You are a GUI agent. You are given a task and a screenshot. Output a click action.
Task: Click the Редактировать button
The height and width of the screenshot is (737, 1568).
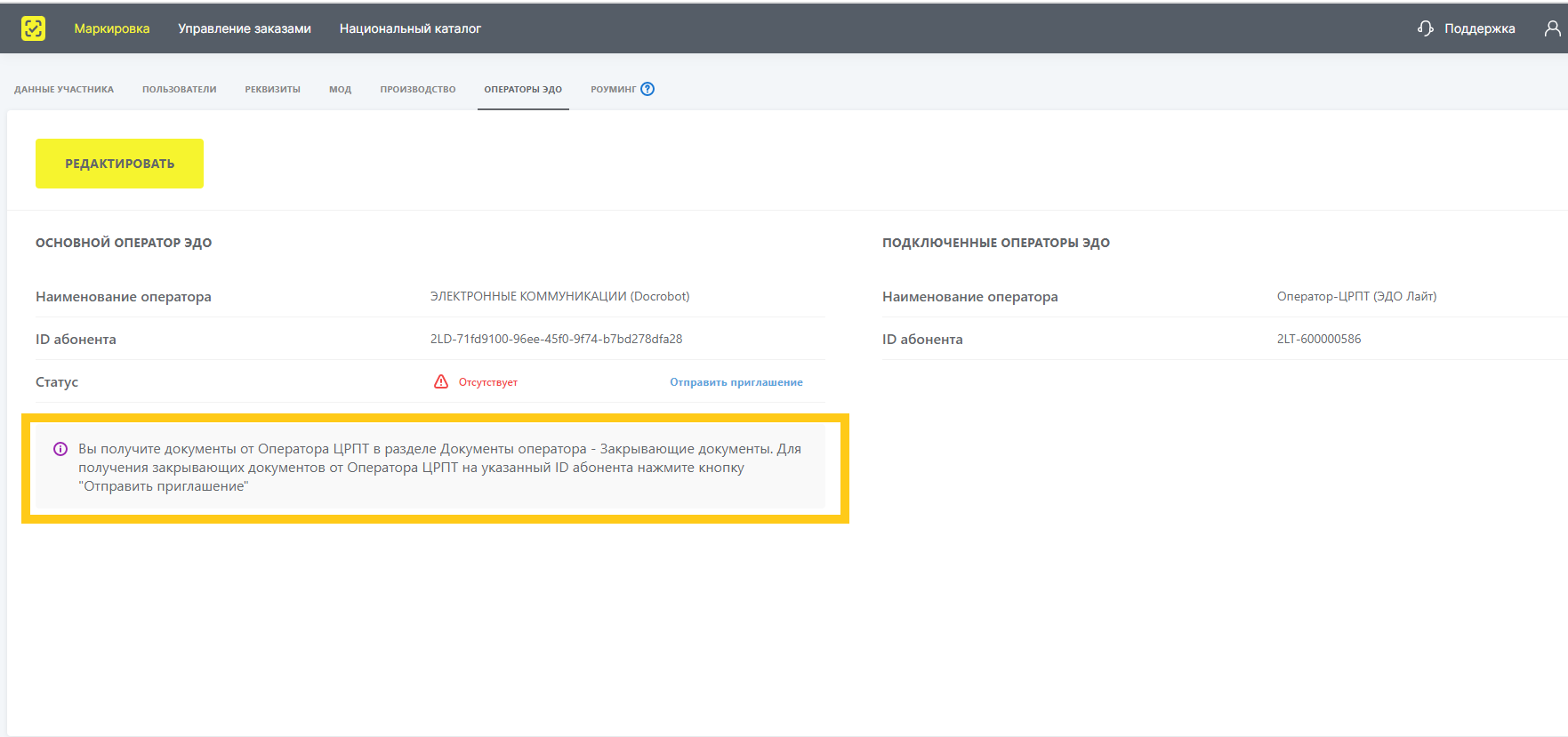(119, 164)
